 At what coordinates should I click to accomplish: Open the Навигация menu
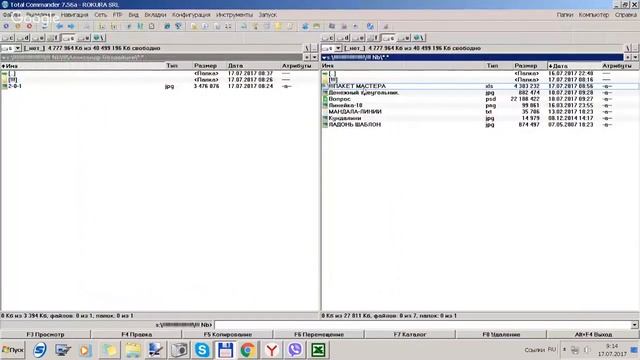(74, 15)
